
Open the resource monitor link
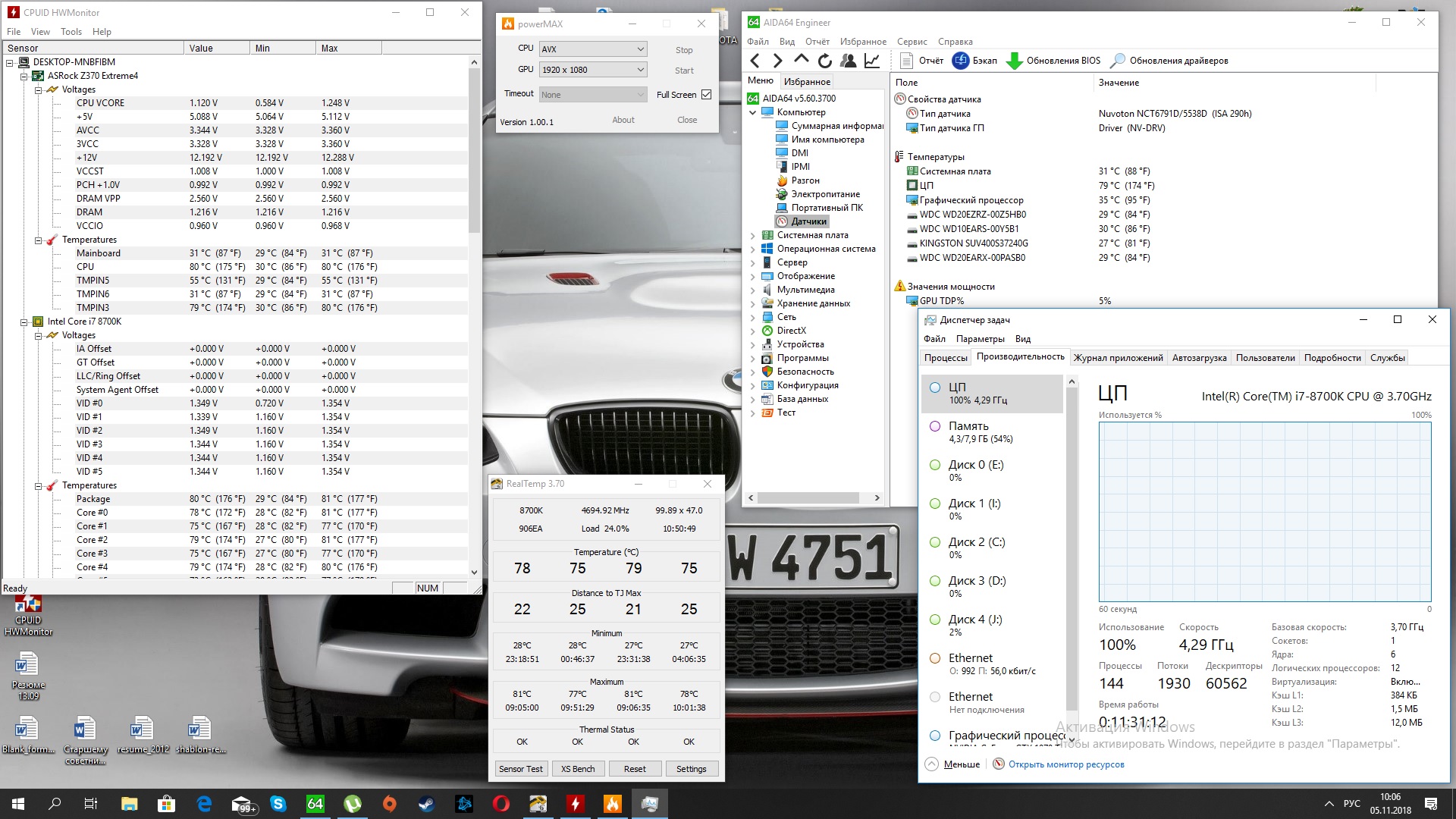[1065, 764]
